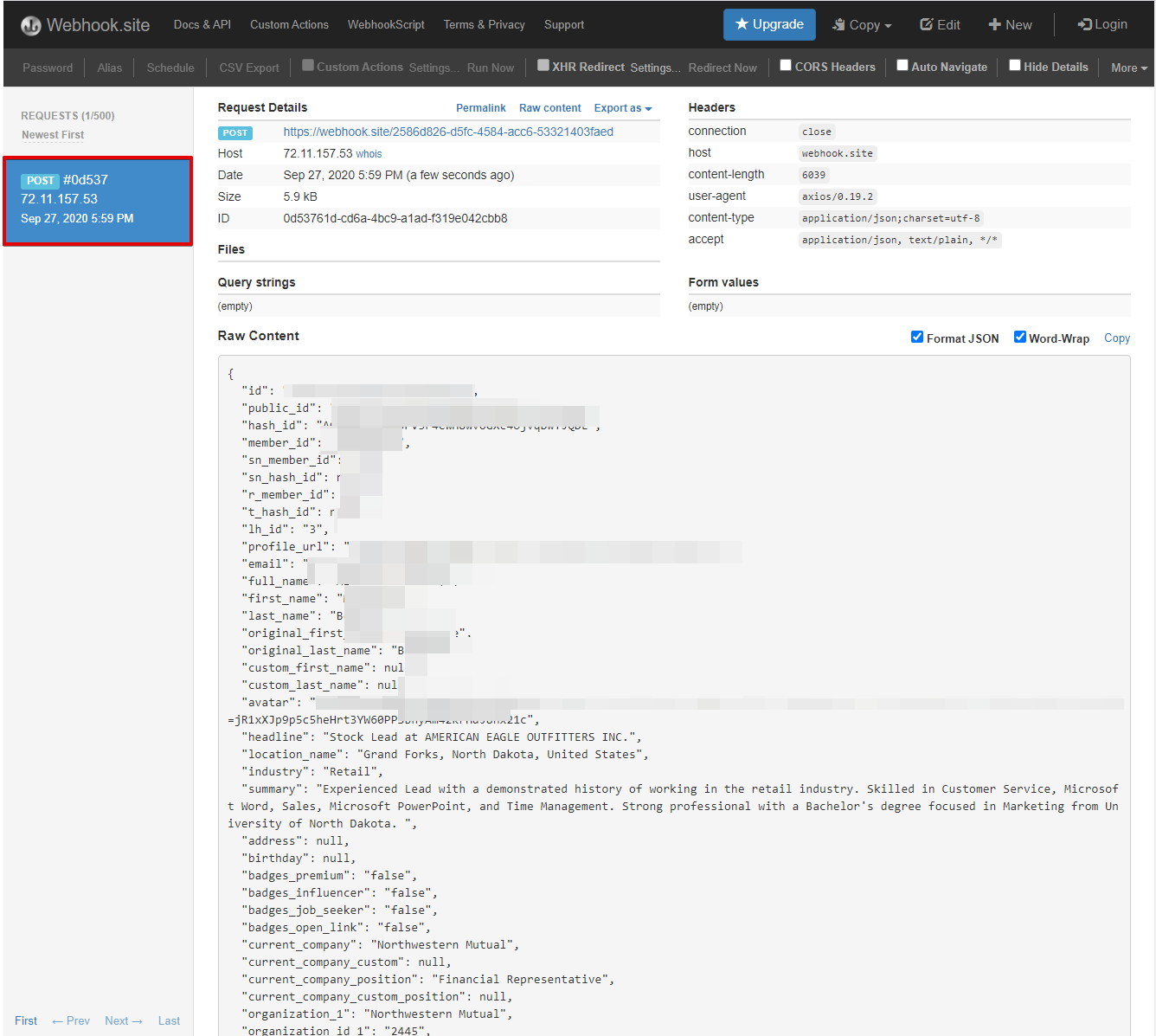The image size is (1156, 1036).
Task: Uncheck the Format JSON checkbox
Action: [x=917, y=337]
